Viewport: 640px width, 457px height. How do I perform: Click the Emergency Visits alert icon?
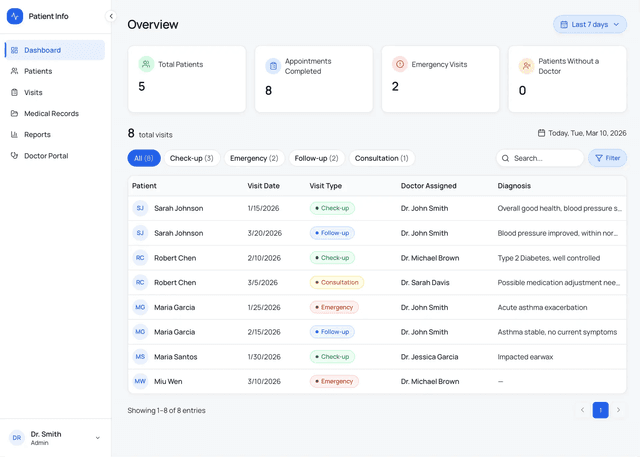pyautogui.click(x=400, y=64)
